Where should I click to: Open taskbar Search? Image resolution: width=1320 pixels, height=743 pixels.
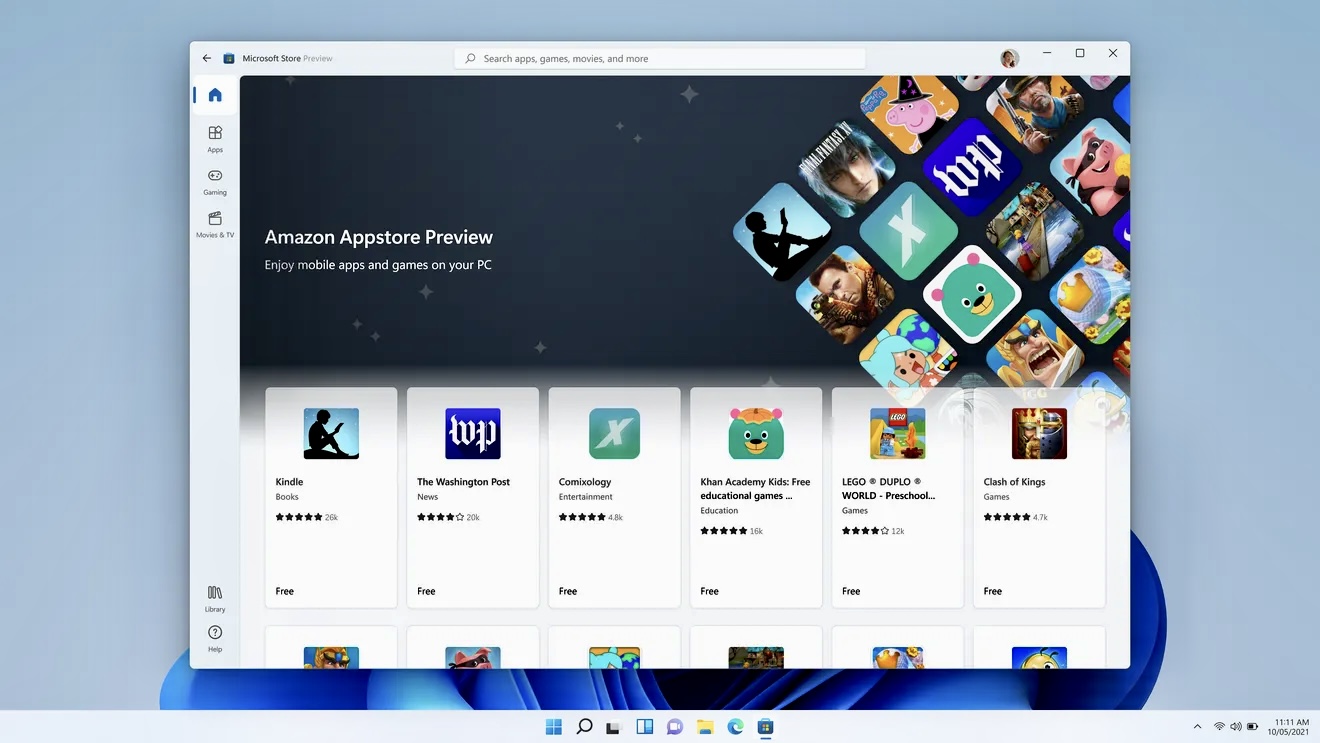pos(585,727)
